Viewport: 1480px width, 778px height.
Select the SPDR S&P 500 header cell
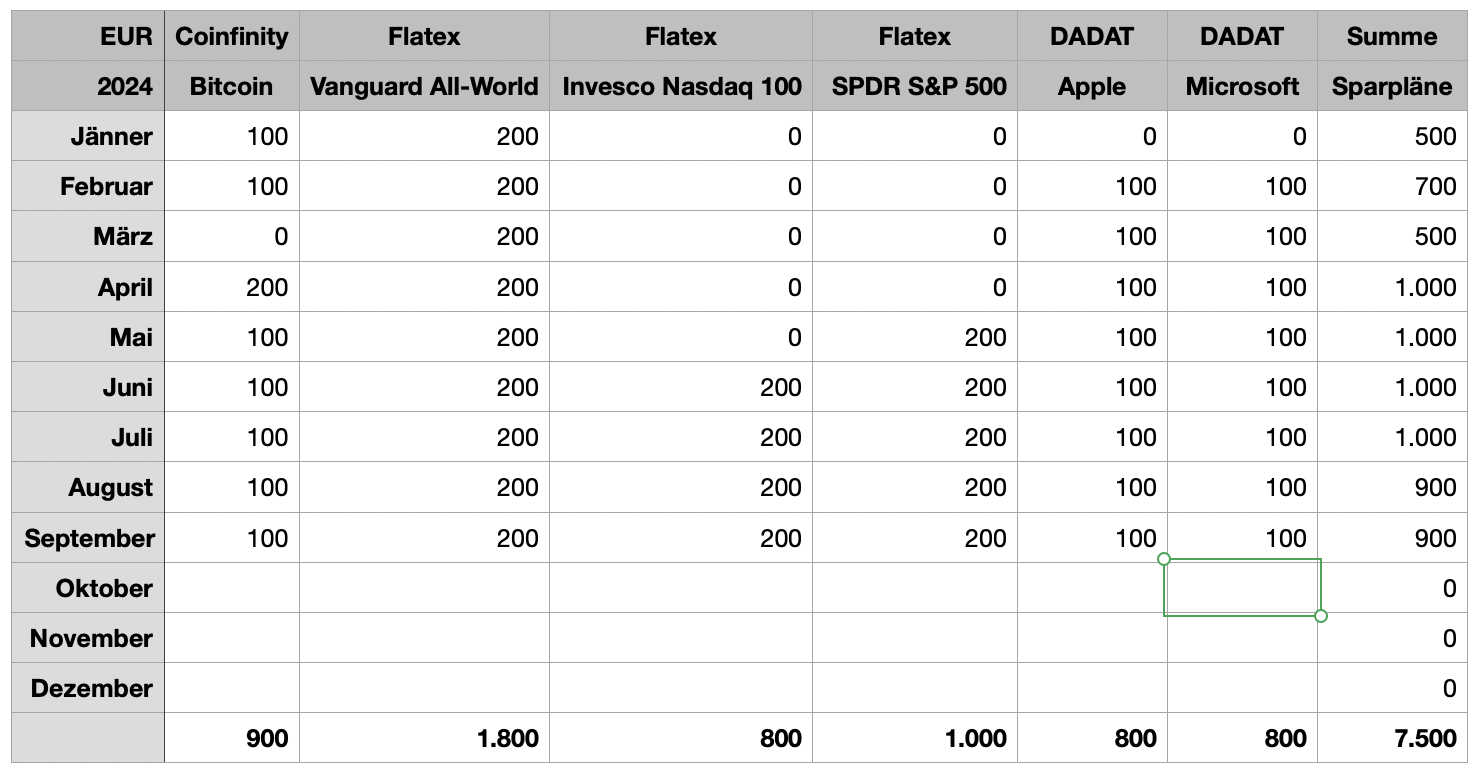pyautogui.click(x=914, y=87)
